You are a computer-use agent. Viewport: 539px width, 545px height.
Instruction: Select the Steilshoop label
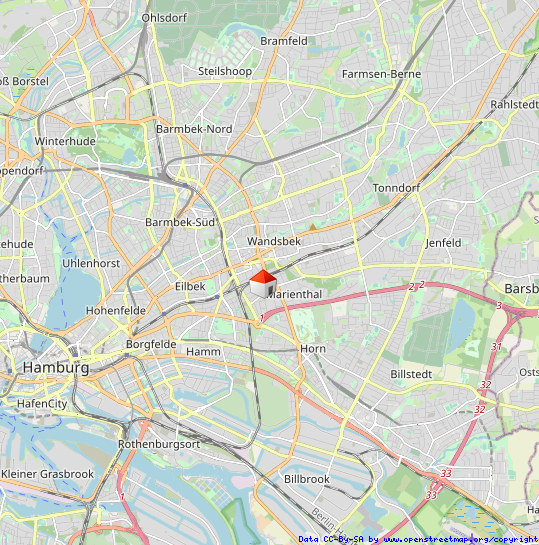tap(225, 71)
